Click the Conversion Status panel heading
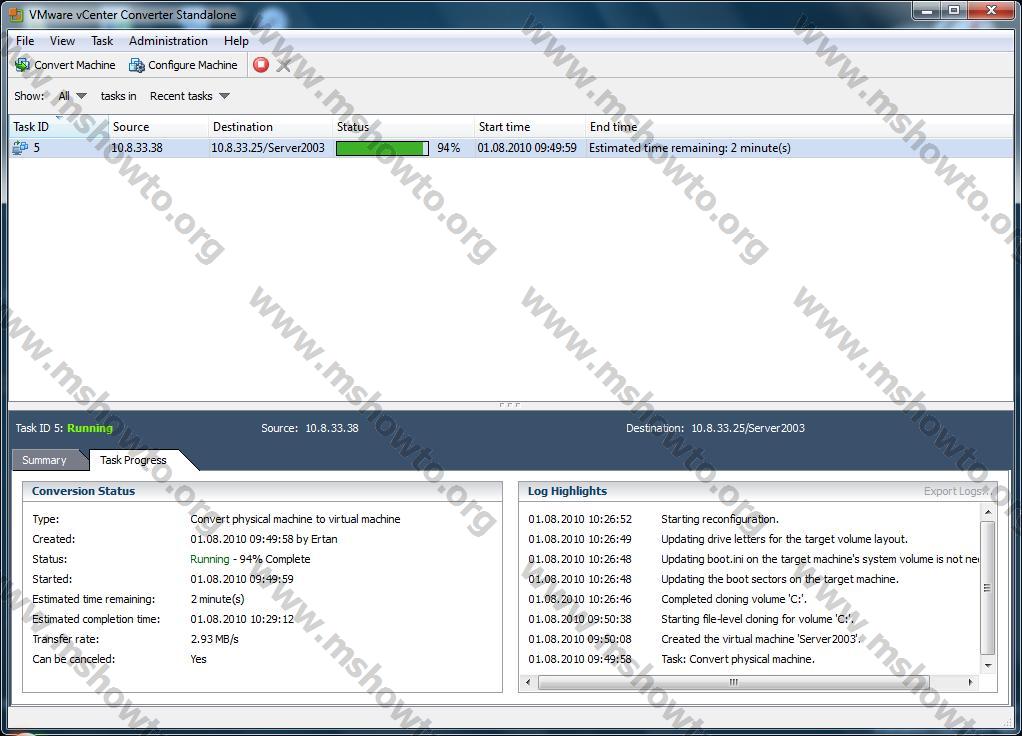Screen dimensions: 1022x736 coord(83,491)
